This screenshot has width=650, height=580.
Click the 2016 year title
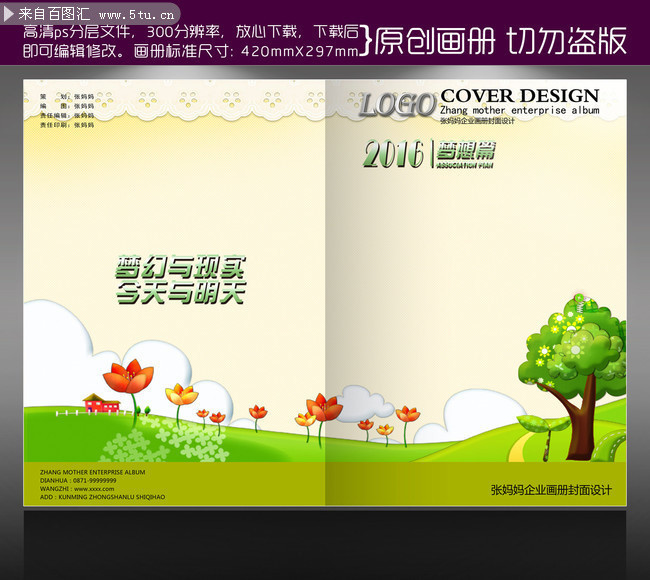[393, 154]
